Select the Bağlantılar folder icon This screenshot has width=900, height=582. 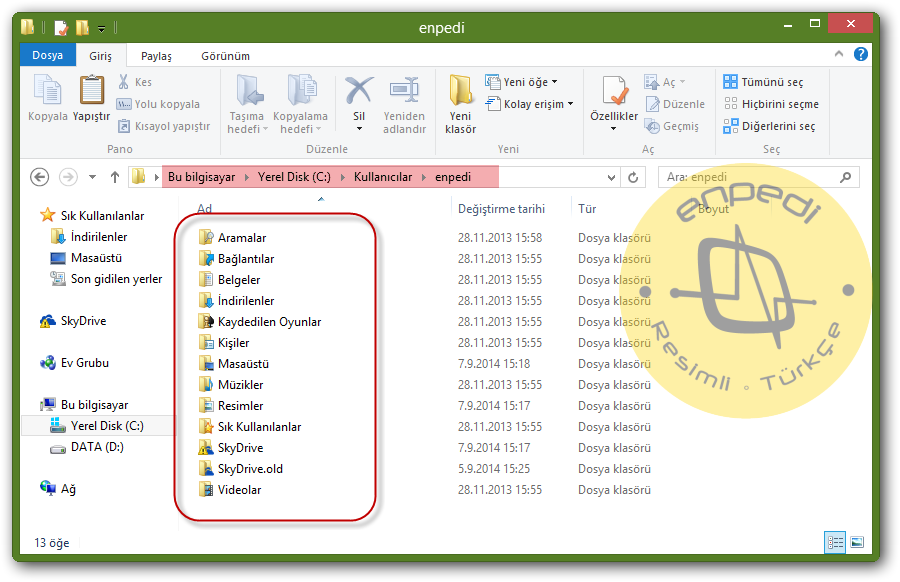tap(205, 258)
